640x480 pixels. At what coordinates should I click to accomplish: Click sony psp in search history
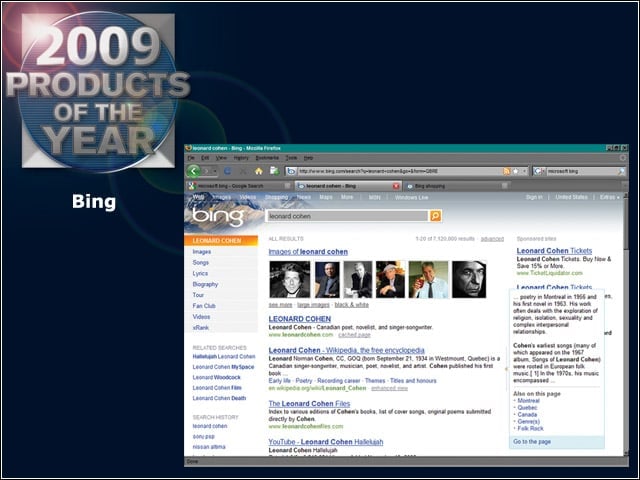pos(203,436)
